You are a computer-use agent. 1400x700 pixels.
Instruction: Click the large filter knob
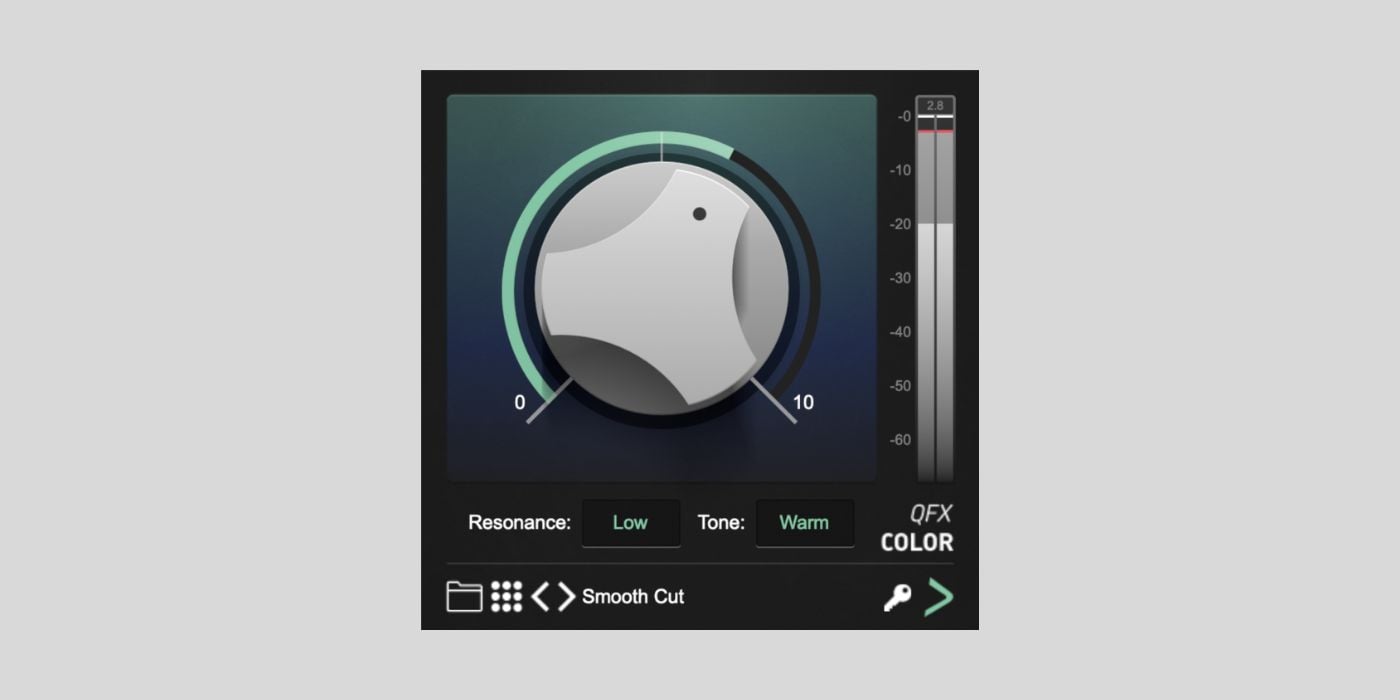661,290
